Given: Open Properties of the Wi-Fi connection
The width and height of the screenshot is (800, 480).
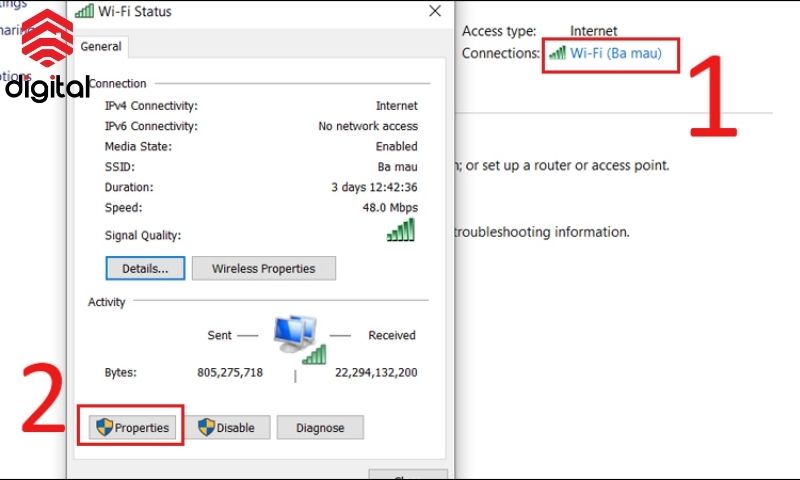Looking at the screenshot, I should [x=133, y=427].
